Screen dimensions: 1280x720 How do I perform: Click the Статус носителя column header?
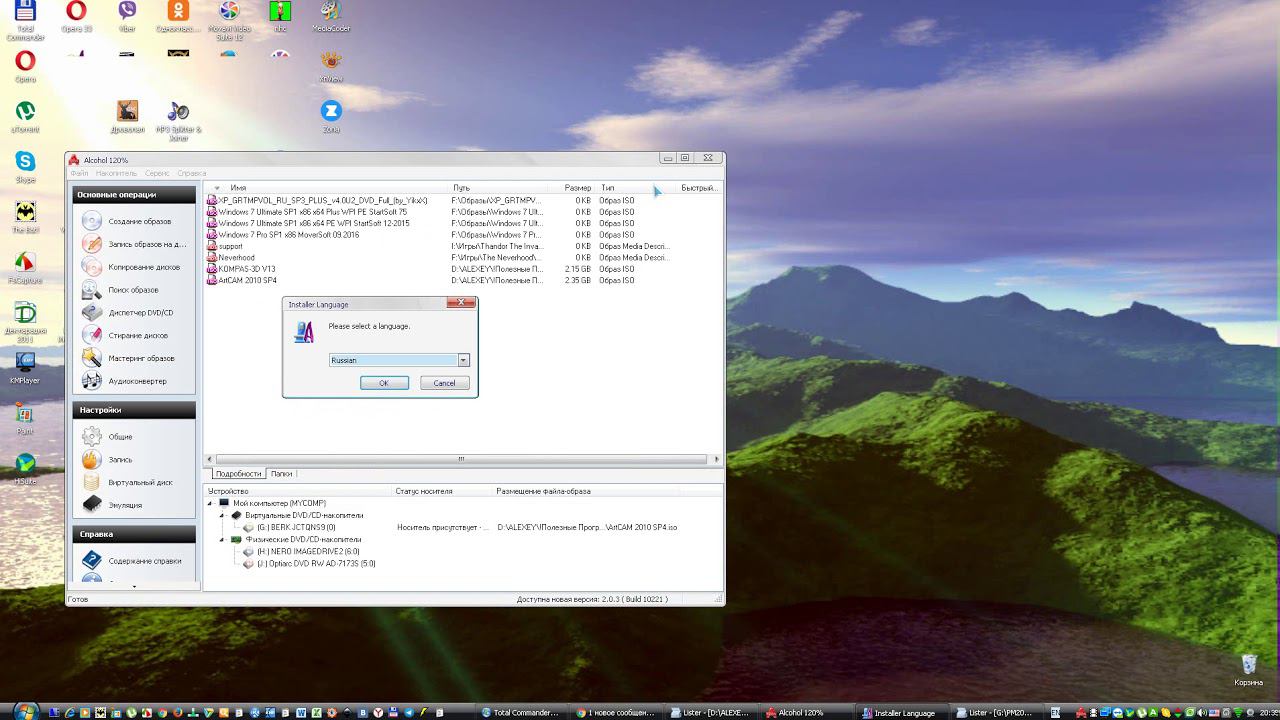click(424, 491)
